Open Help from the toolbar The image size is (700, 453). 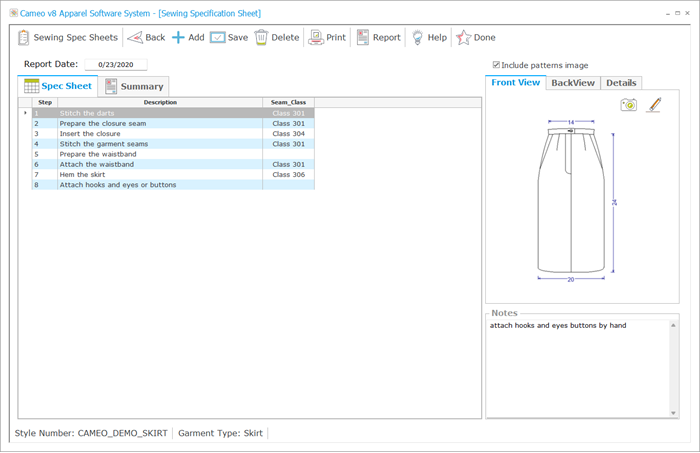pos(429,38)
